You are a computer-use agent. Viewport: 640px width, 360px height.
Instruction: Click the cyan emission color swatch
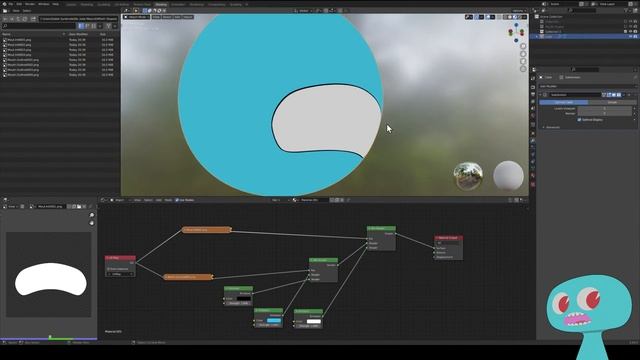coord(273,320)
